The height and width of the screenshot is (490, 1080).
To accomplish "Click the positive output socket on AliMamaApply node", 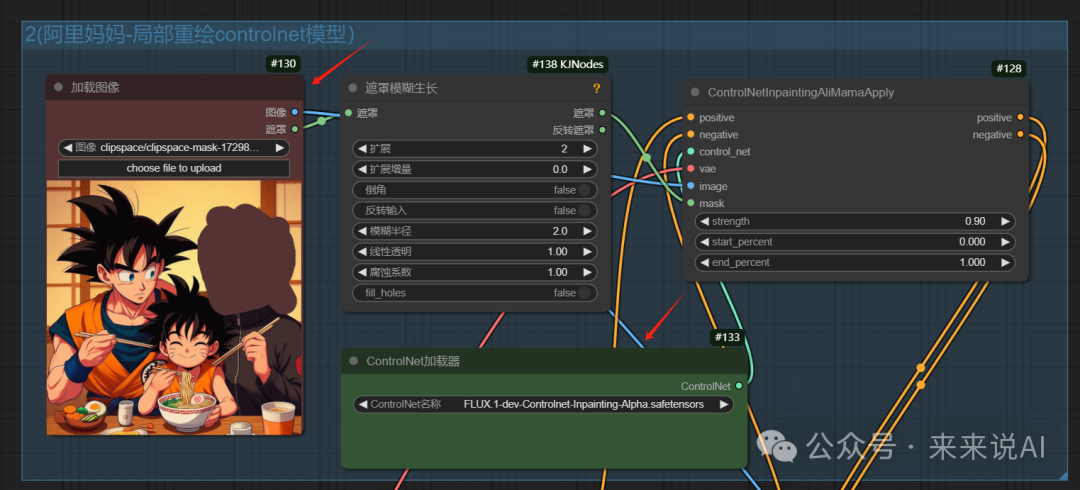I will [1020, 118].
